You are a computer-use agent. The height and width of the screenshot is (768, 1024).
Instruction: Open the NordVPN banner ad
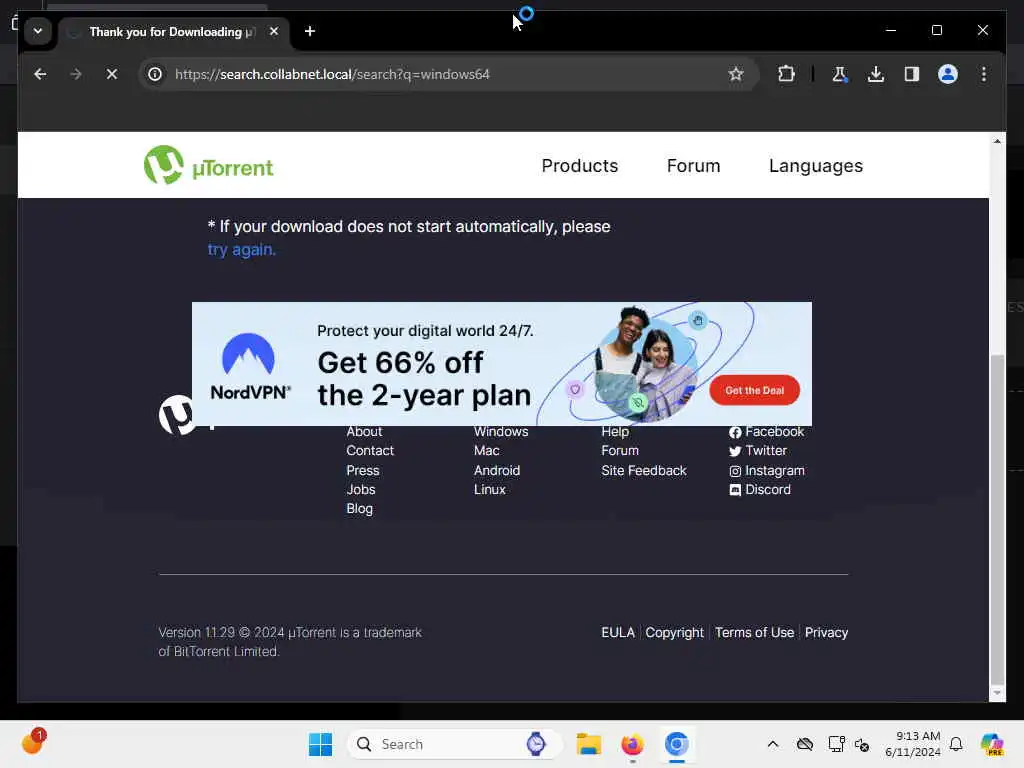502,364
